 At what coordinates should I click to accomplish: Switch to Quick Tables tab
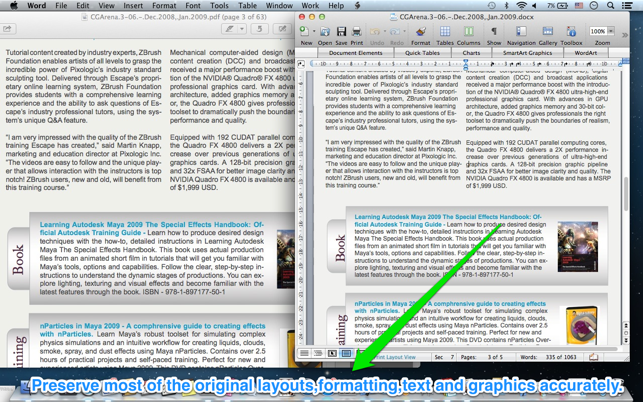[422, 53]
